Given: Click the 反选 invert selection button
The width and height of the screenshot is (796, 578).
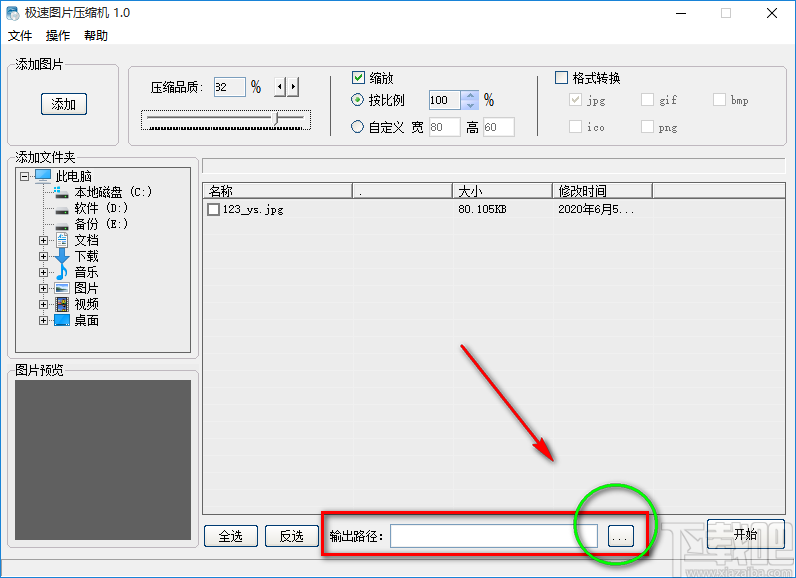Looking at the screenshot, I should [292, 536].
